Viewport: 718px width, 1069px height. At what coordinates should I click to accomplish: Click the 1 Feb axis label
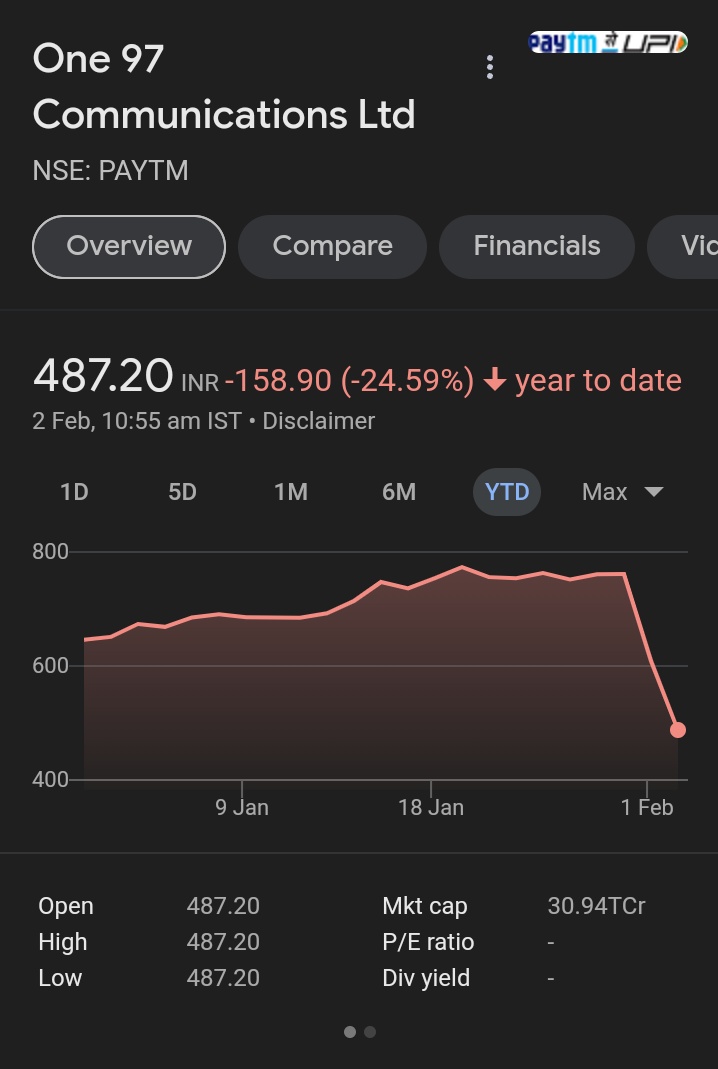[647, 808]
